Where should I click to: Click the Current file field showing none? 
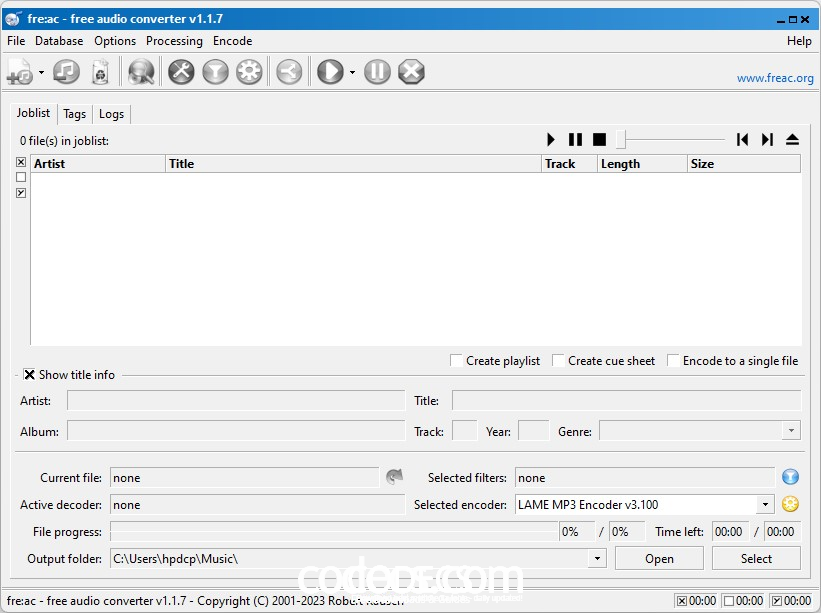click(245, 478)
